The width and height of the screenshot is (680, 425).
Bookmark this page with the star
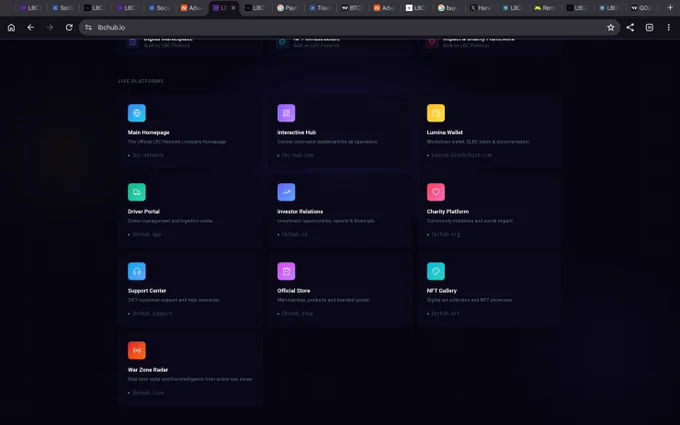point(611,27)
